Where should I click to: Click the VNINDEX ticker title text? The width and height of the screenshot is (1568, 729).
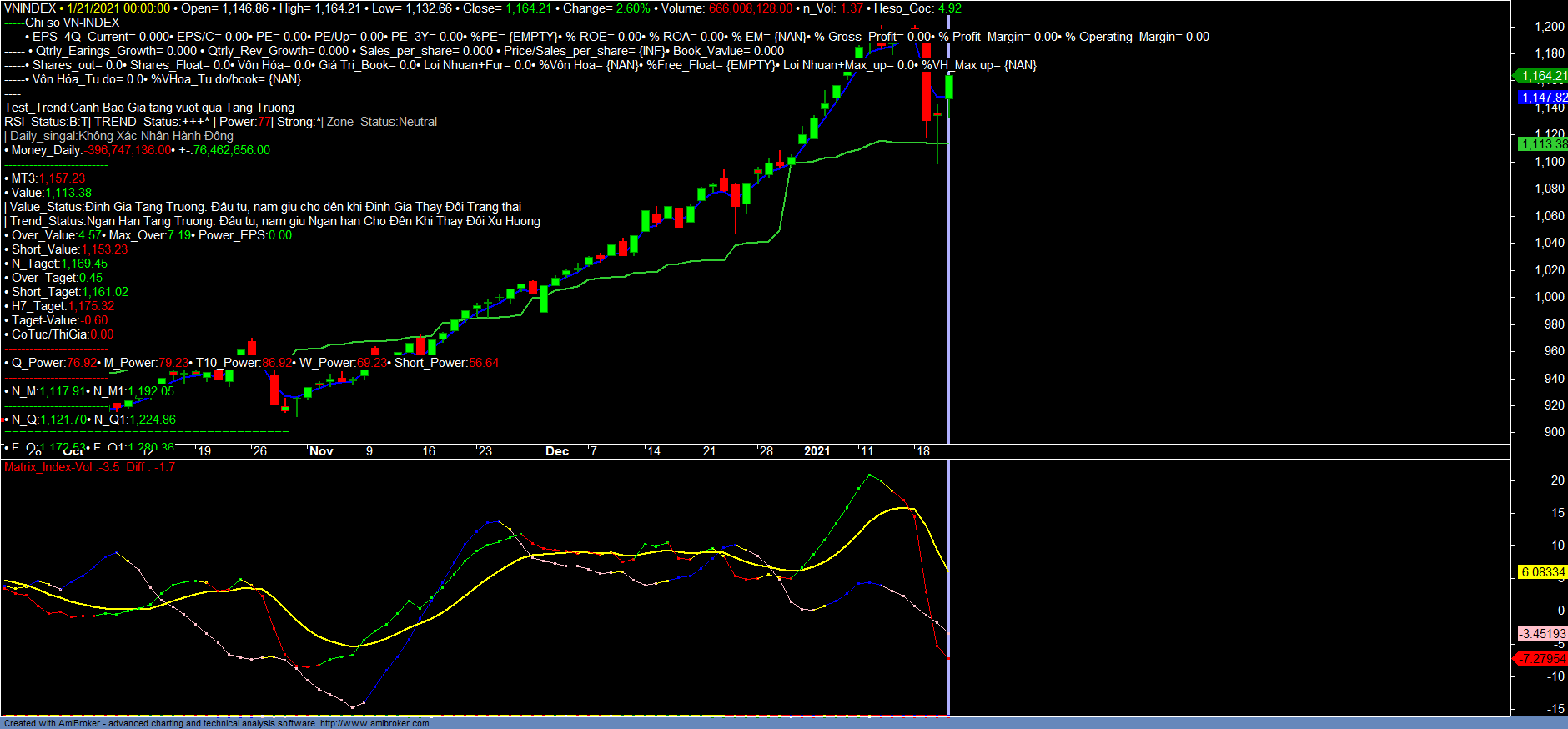coord(30,8)
